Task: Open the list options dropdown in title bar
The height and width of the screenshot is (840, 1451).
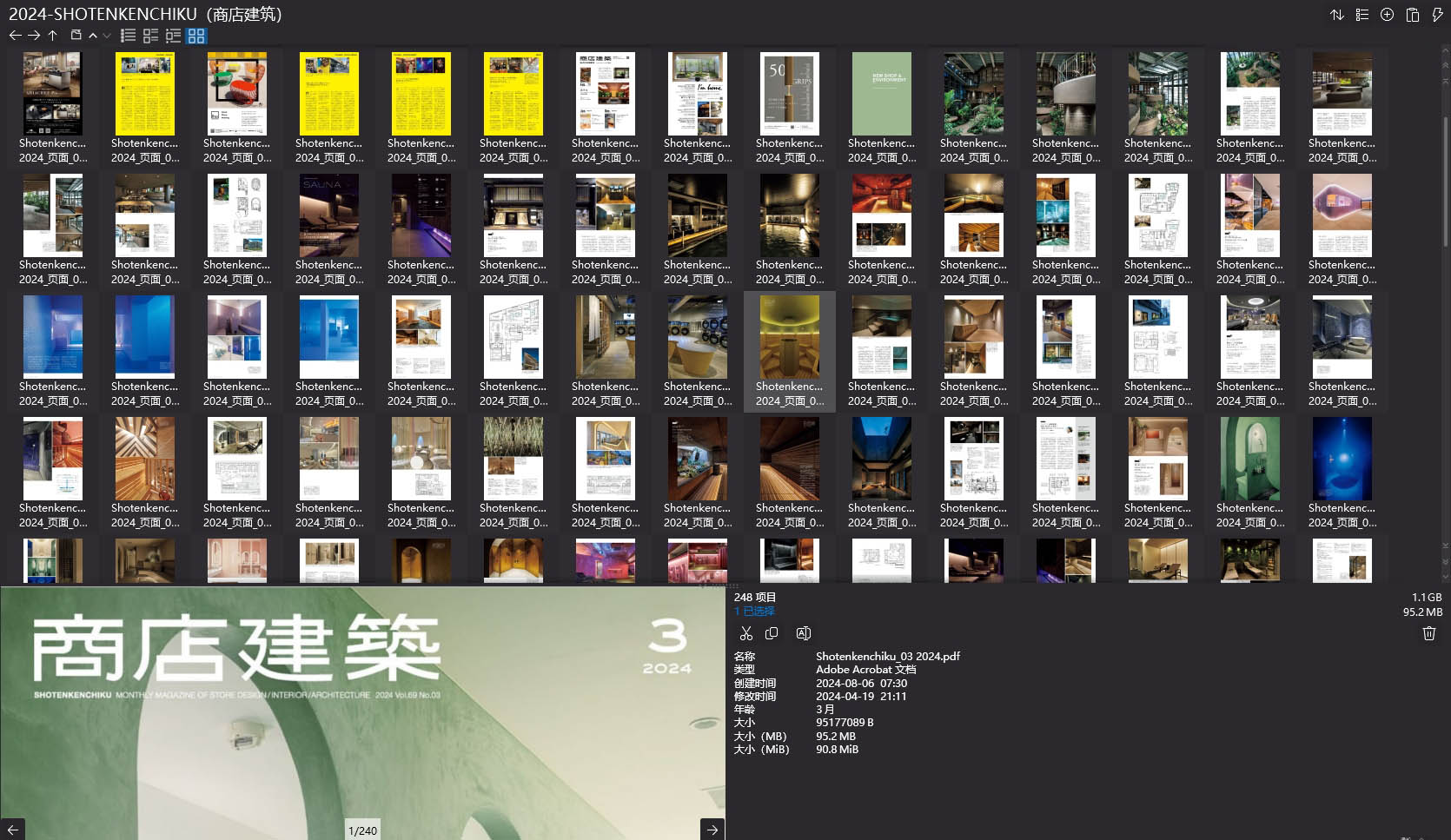Action: tap(1362, 15)
